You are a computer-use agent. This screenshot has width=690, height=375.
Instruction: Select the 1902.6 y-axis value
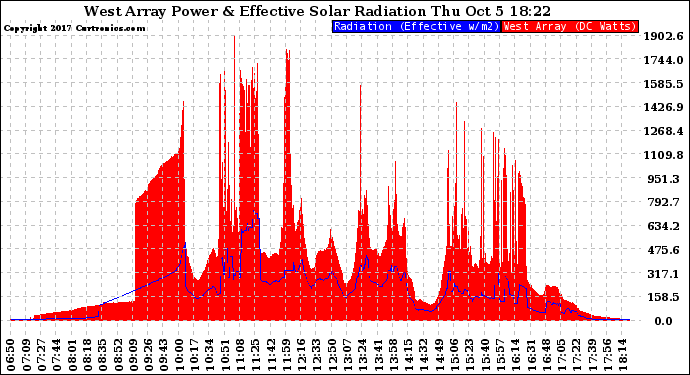(664, 36)
